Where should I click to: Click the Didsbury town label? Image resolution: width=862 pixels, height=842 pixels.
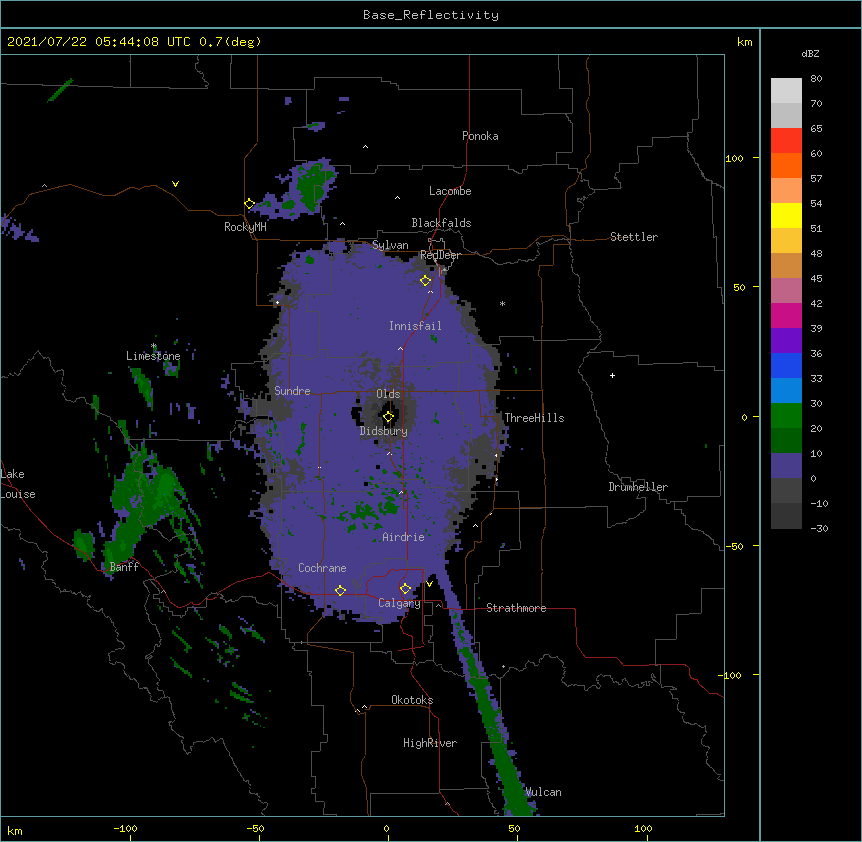click(x=384, y=431)
